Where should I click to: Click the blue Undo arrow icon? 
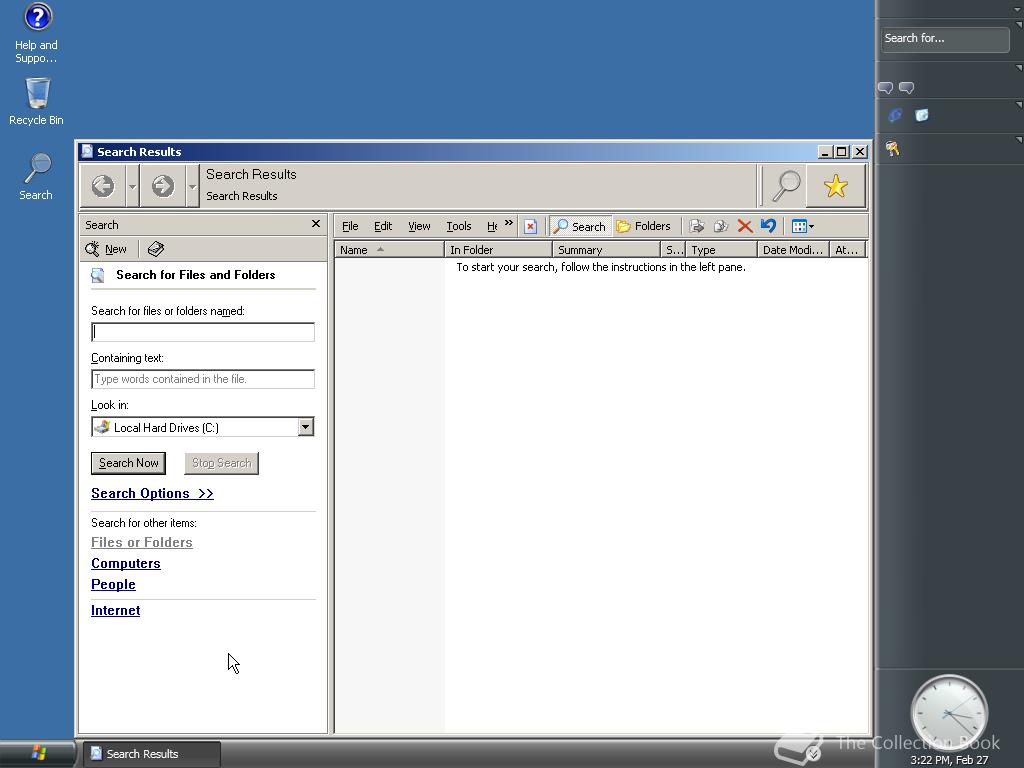pyautogui.click(x=768, y=227)
